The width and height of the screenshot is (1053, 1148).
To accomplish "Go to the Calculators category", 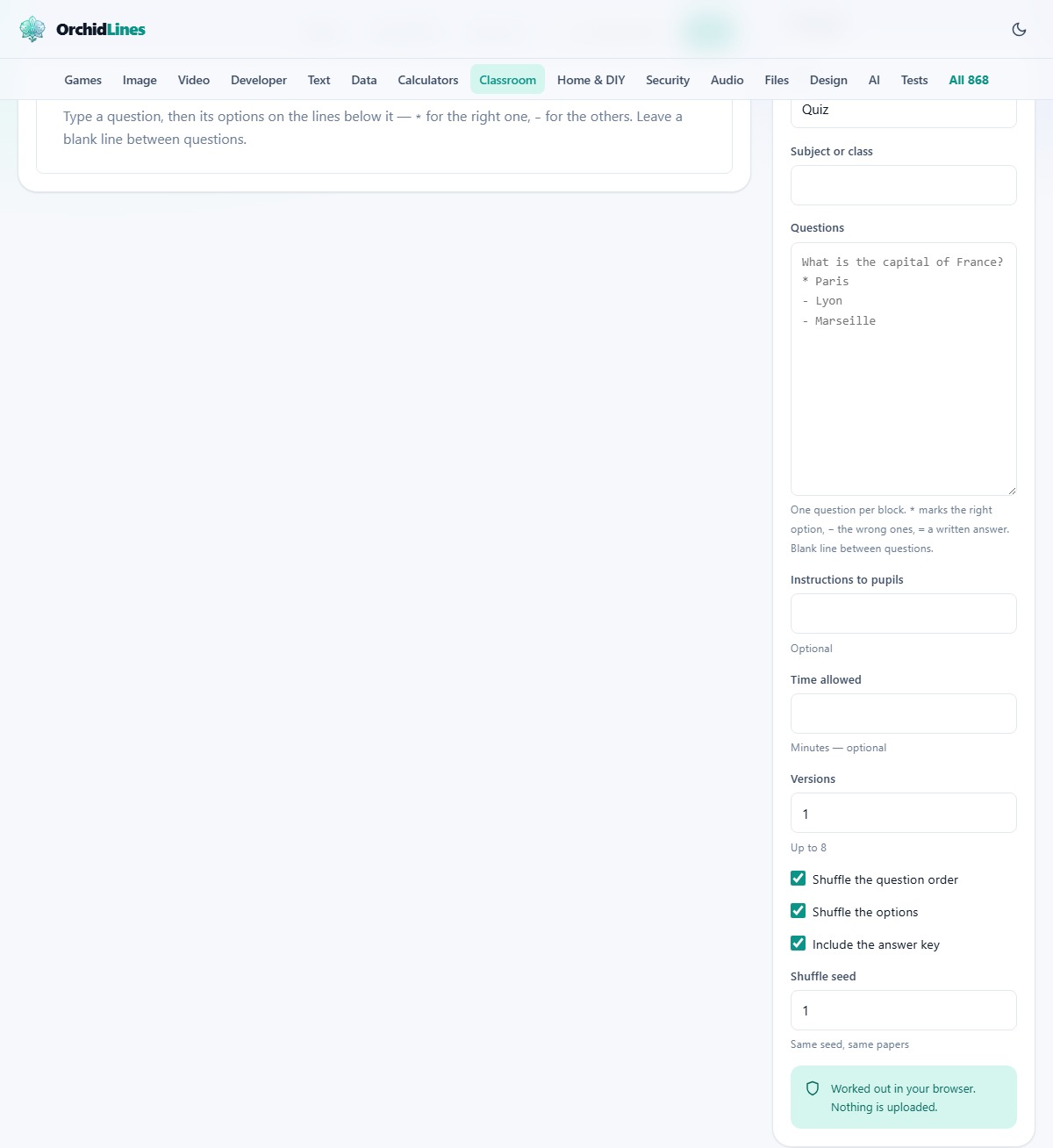I will tap(428, 80).
